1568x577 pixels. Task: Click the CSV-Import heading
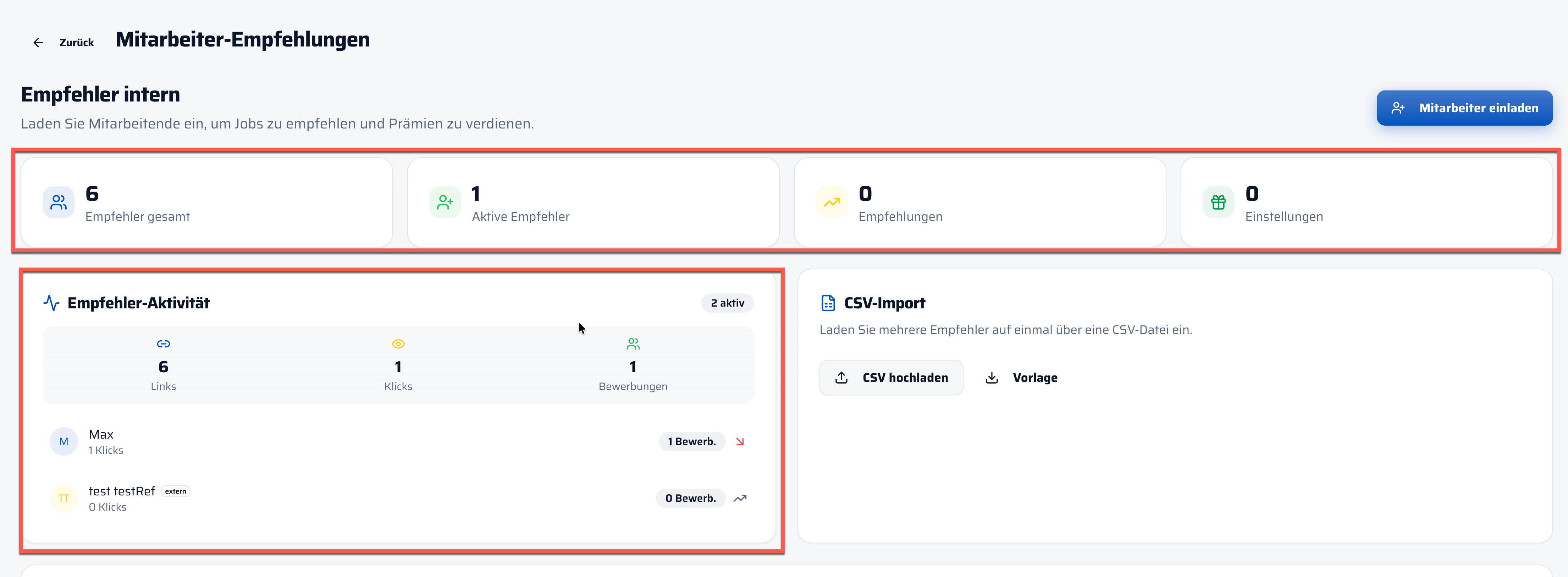[x=884, y=303]
